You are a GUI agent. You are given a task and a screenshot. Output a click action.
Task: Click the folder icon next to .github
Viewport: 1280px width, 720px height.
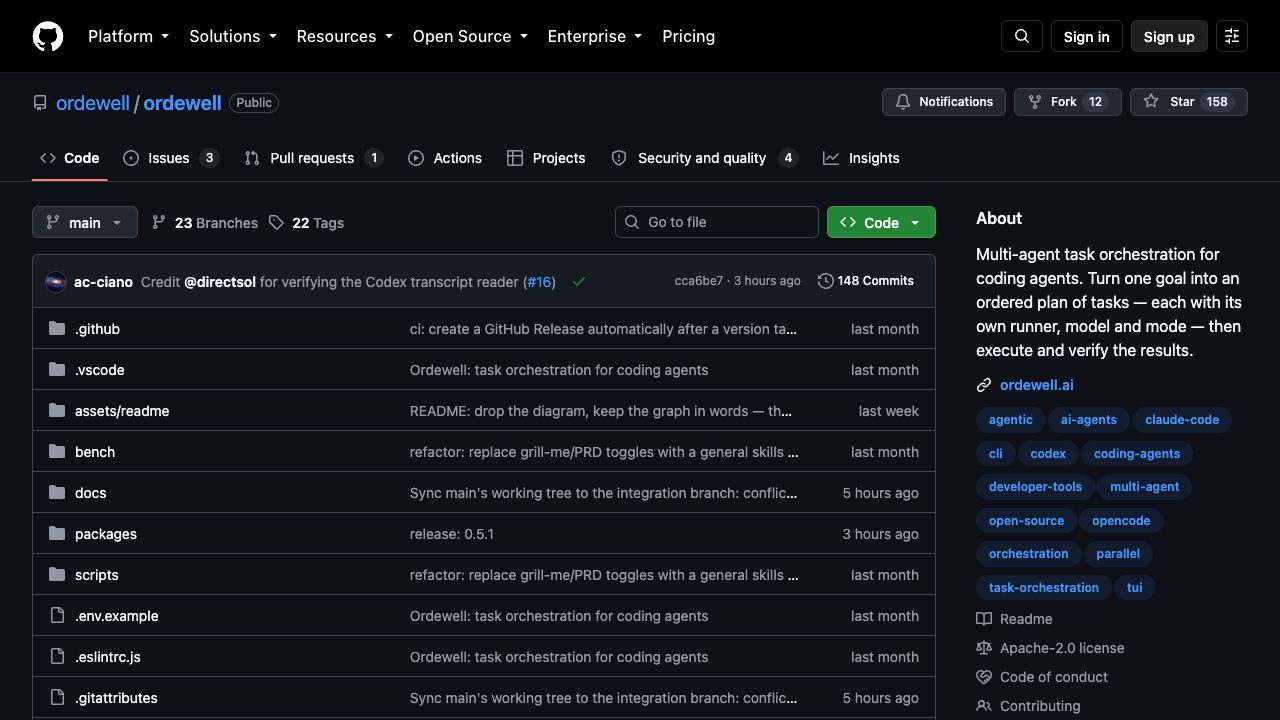pos(57,329)
